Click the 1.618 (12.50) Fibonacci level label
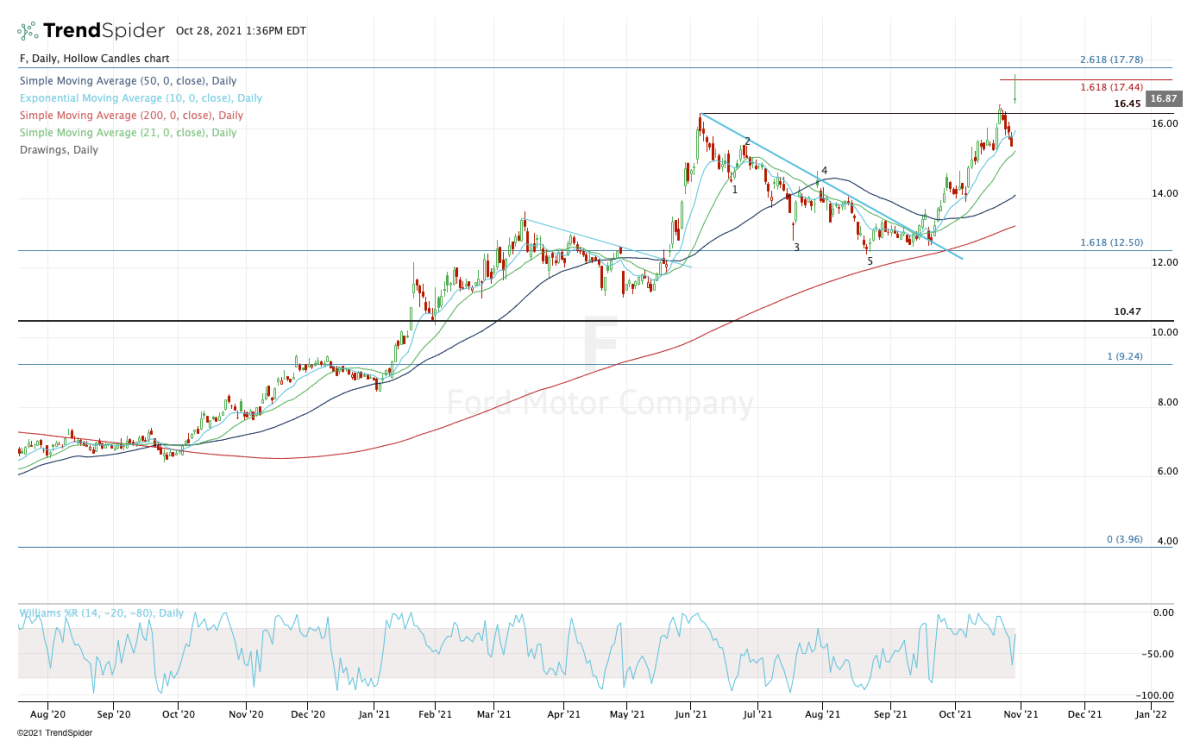This screenshot has width=1200, height=741. (1110, 243)
